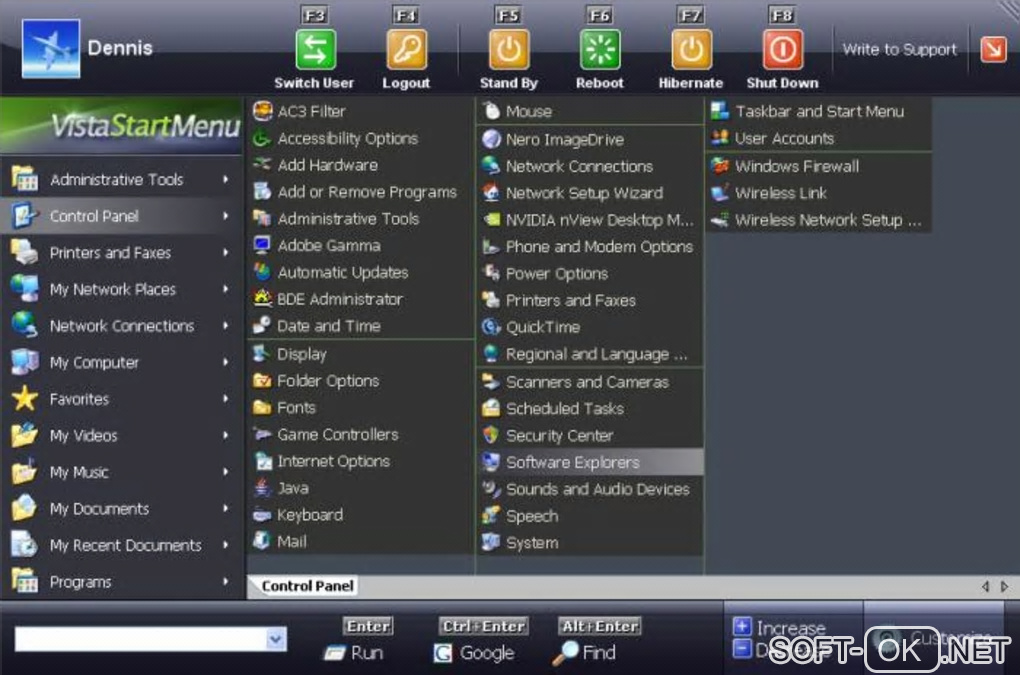Image resolution: width=1020 pixels, height=675 pixels.
Task: Click Scheduled Tasks text entry
Action: point(565,408)
